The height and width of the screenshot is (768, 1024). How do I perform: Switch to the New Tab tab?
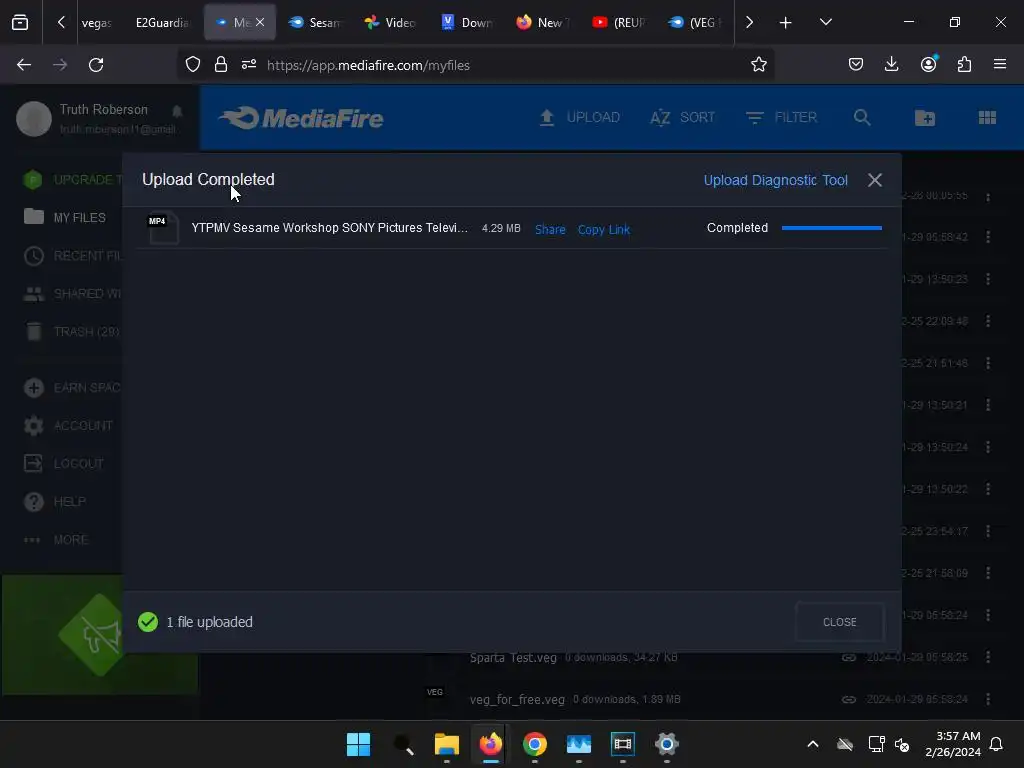pos(544,23)
